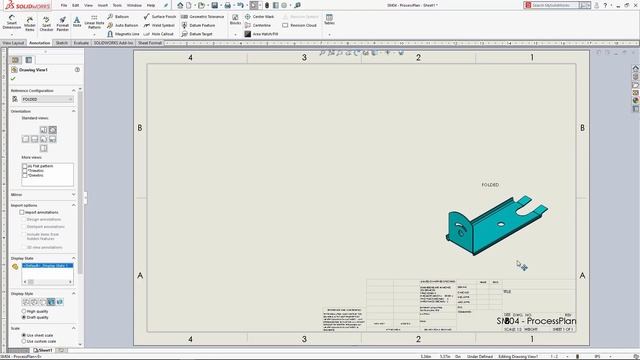This screenshot has width=640, height=360.
Task: Apply Area Hatch/Fill
Action: (261, 34)
